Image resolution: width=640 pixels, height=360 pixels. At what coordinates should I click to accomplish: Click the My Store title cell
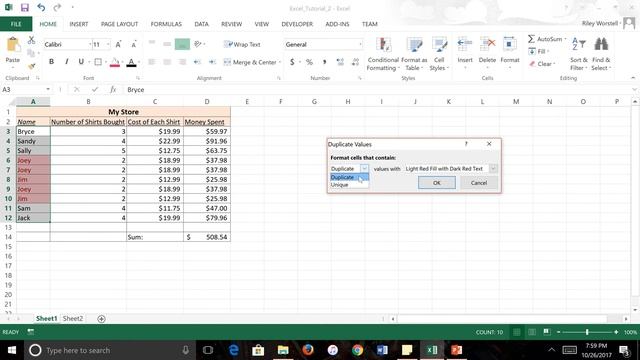123,111
